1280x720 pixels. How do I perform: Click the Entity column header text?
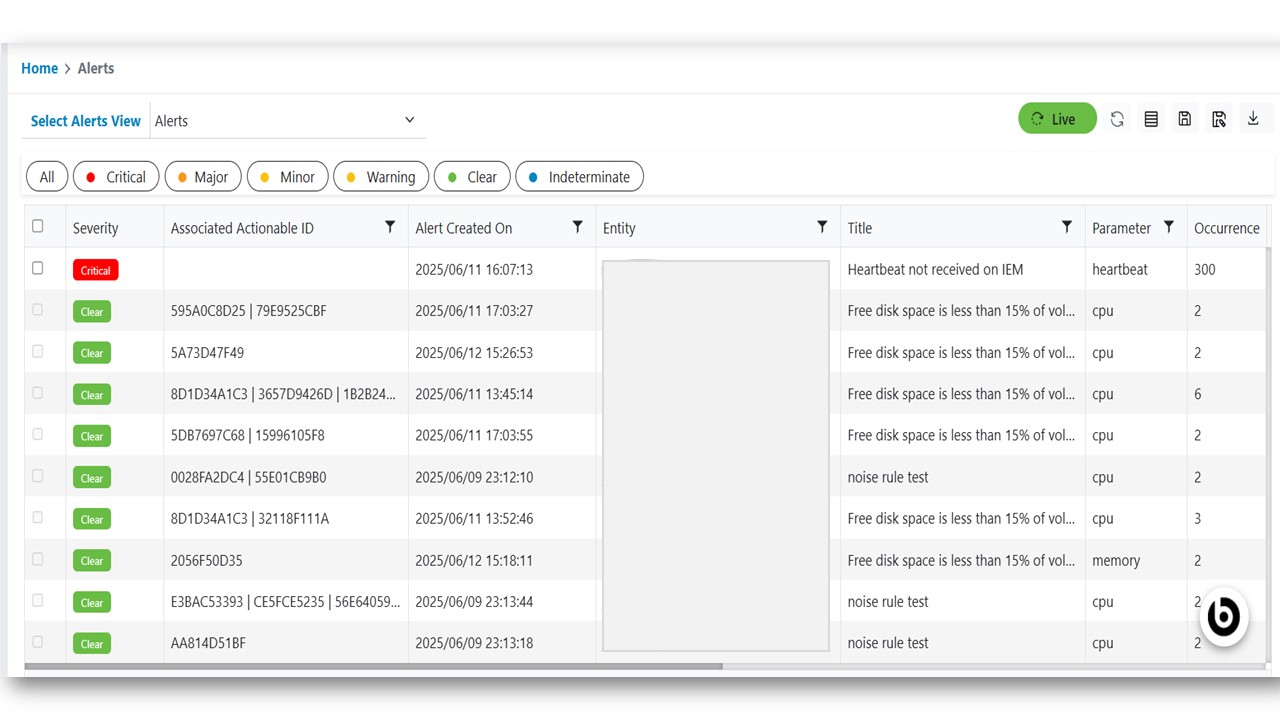coord(619,228)
